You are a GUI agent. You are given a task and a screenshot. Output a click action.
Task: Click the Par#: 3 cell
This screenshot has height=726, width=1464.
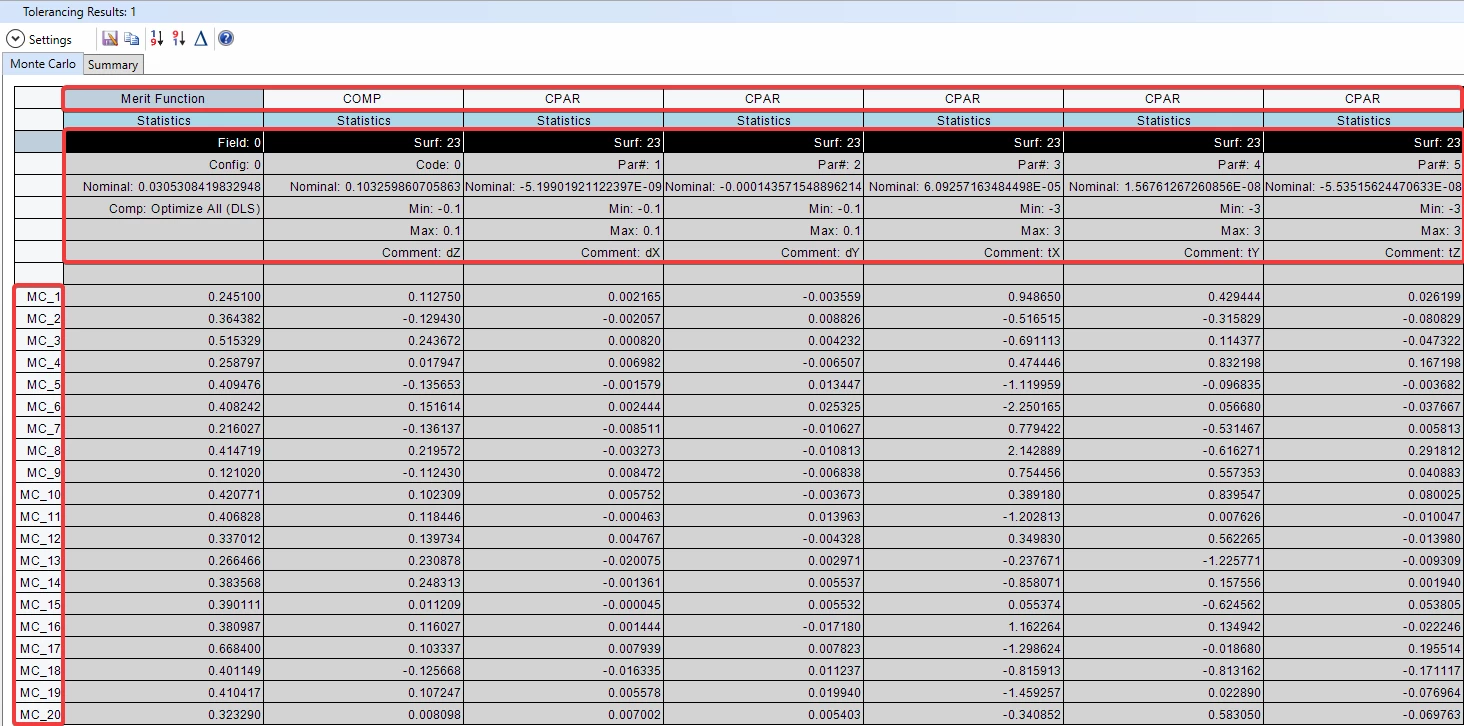pyautogui.click(x=963, y=165)
